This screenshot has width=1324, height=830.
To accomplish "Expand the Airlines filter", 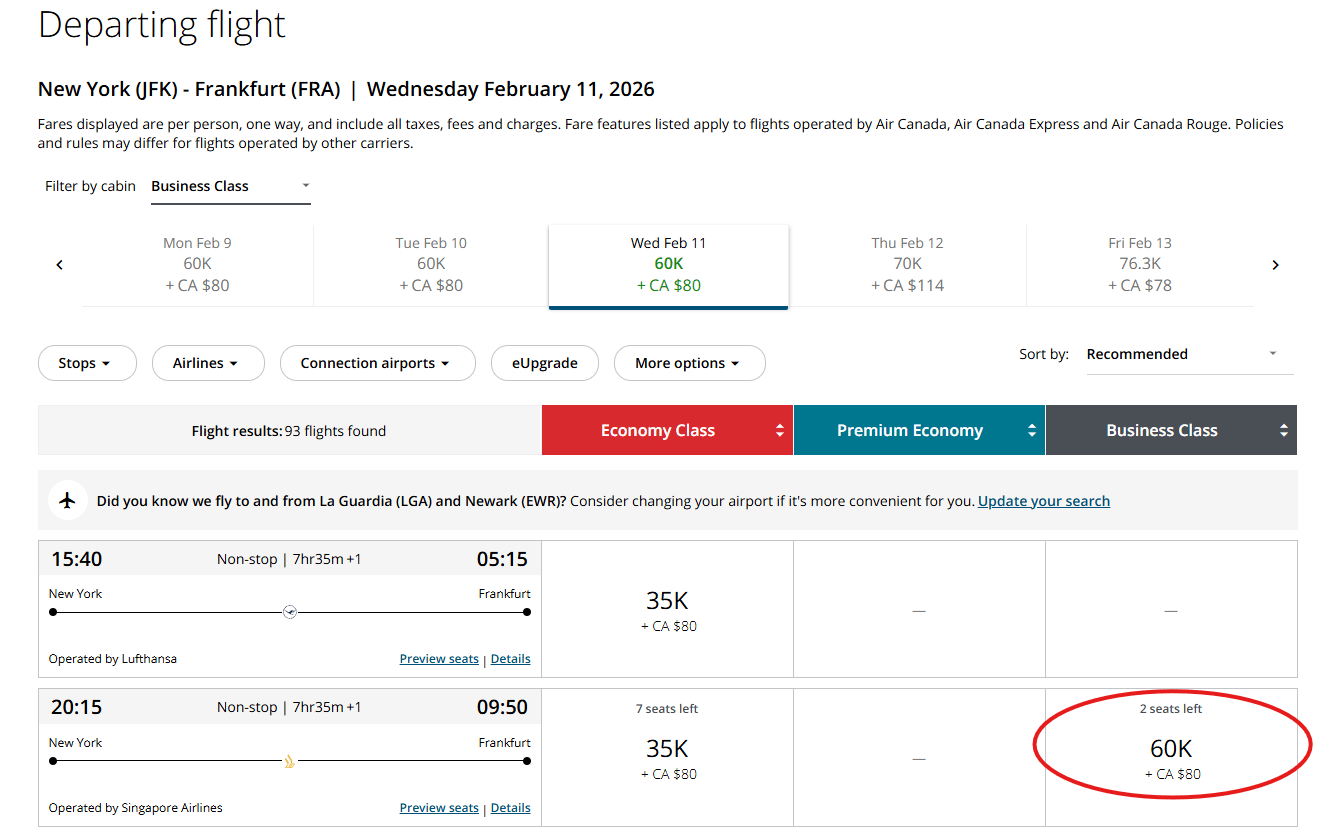I will pyautogui.click(x=208, y=363).
